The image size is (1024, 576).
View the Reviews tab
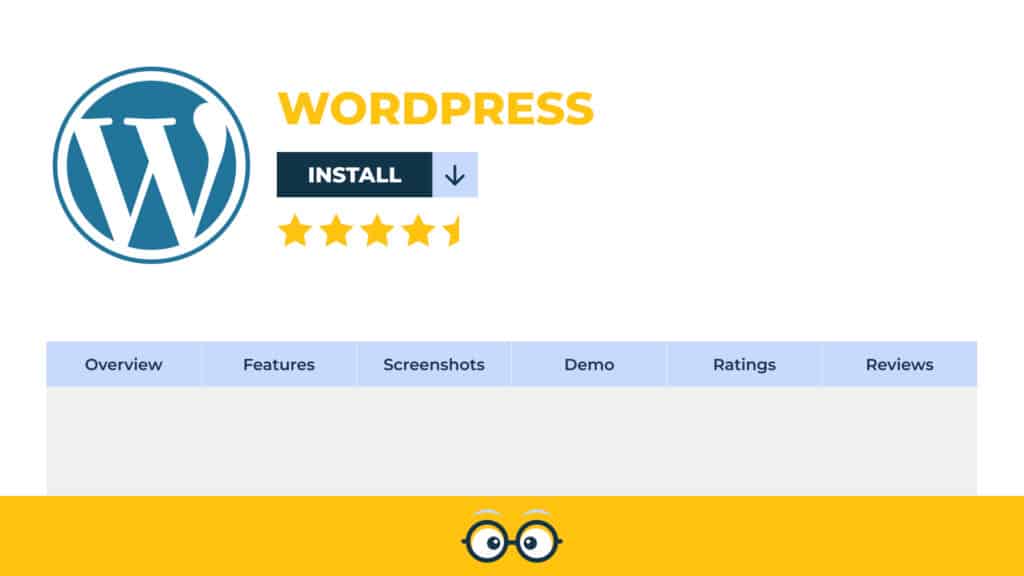point(899,364)
